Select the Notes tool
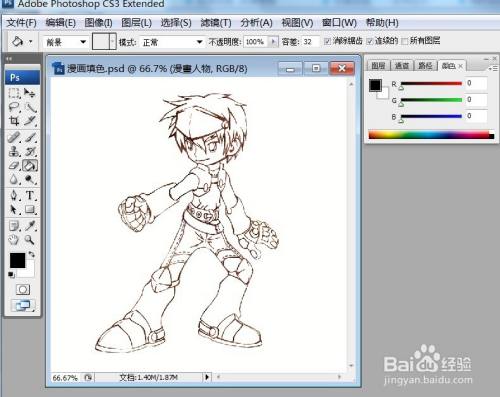The width and height of the screenshot is (500, 397). (x=14, y=226)
